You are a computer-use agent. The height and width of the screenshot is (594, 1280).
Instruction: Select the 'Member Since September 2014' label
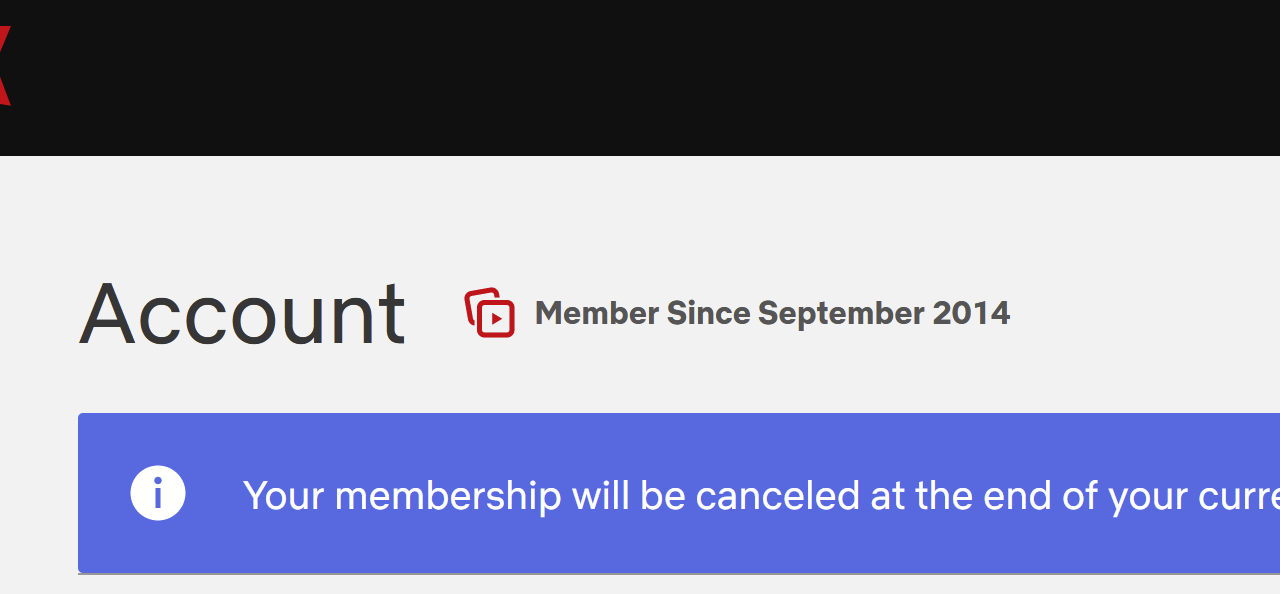[772, 313]
